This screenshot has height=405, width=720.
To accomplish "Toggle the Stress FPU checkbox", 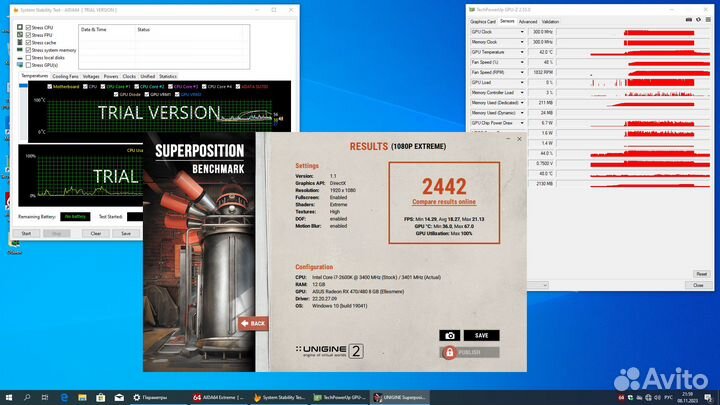I will (28, 35).
